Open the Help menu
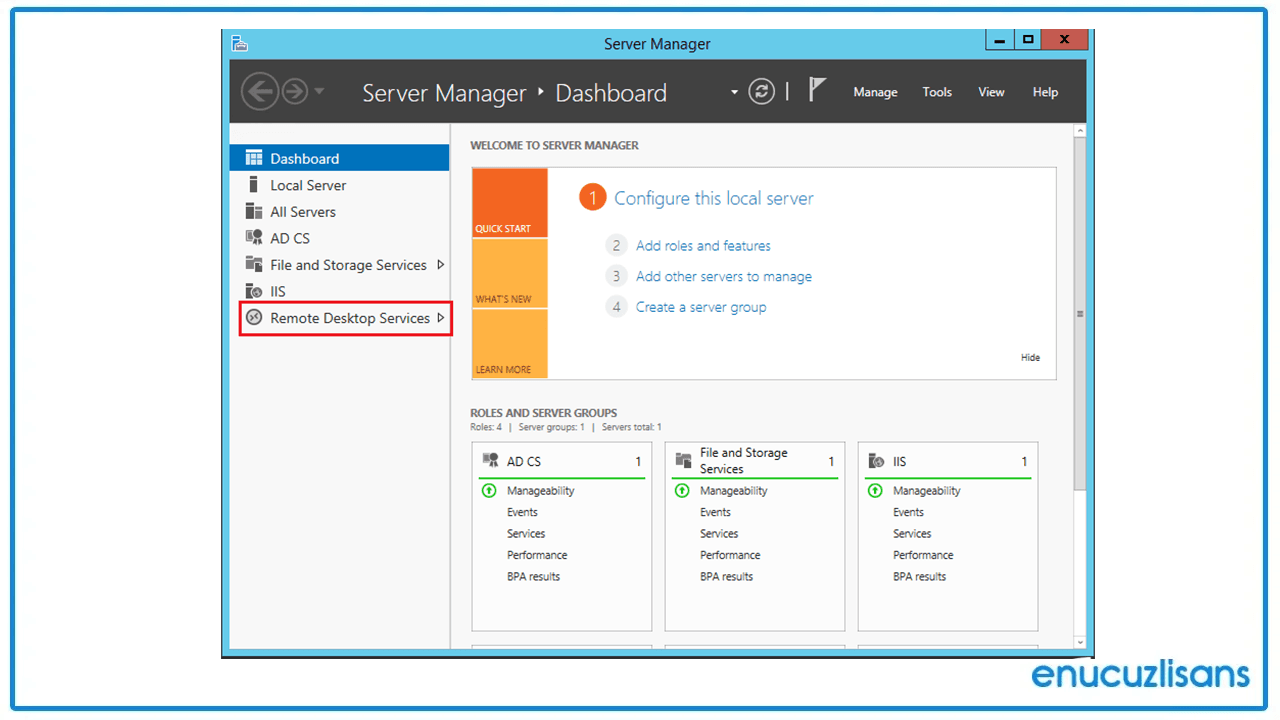Viewport: 1280px width, 720px height. point(1045,92)
